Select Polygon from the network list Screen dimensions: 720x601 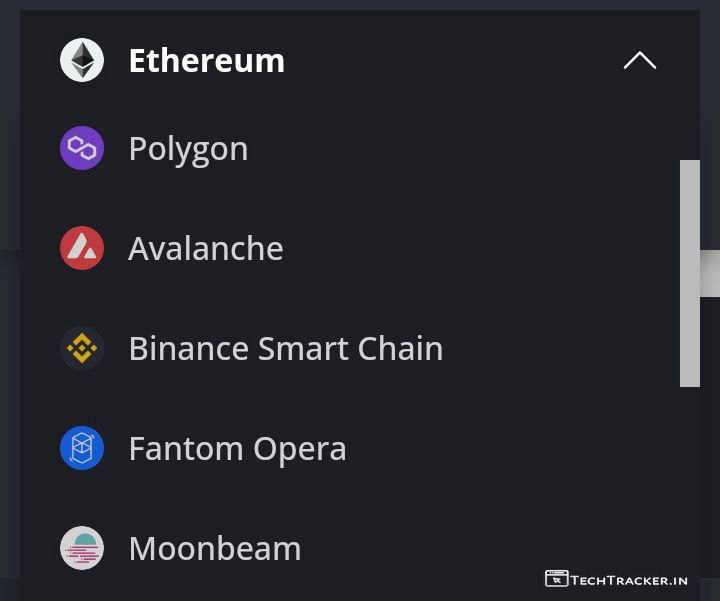188,149
